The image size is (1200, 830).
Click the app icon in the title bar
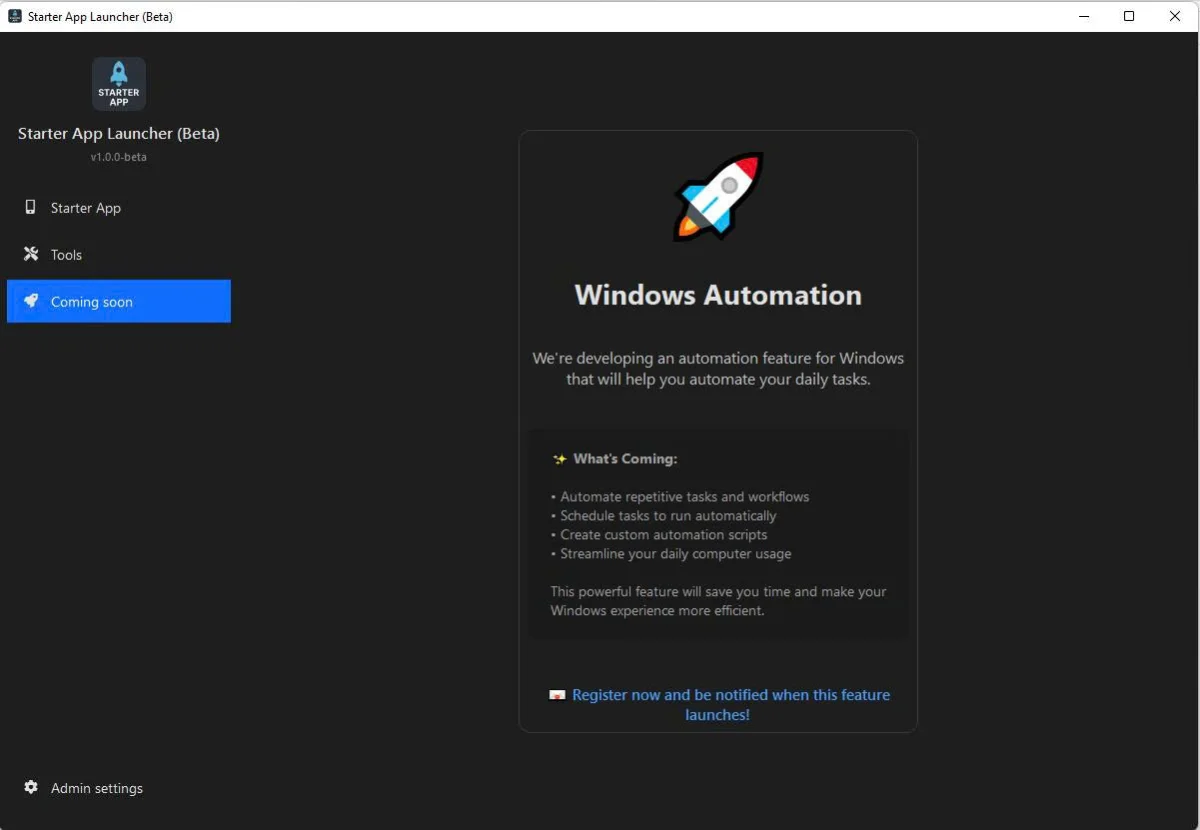point(14,16)
